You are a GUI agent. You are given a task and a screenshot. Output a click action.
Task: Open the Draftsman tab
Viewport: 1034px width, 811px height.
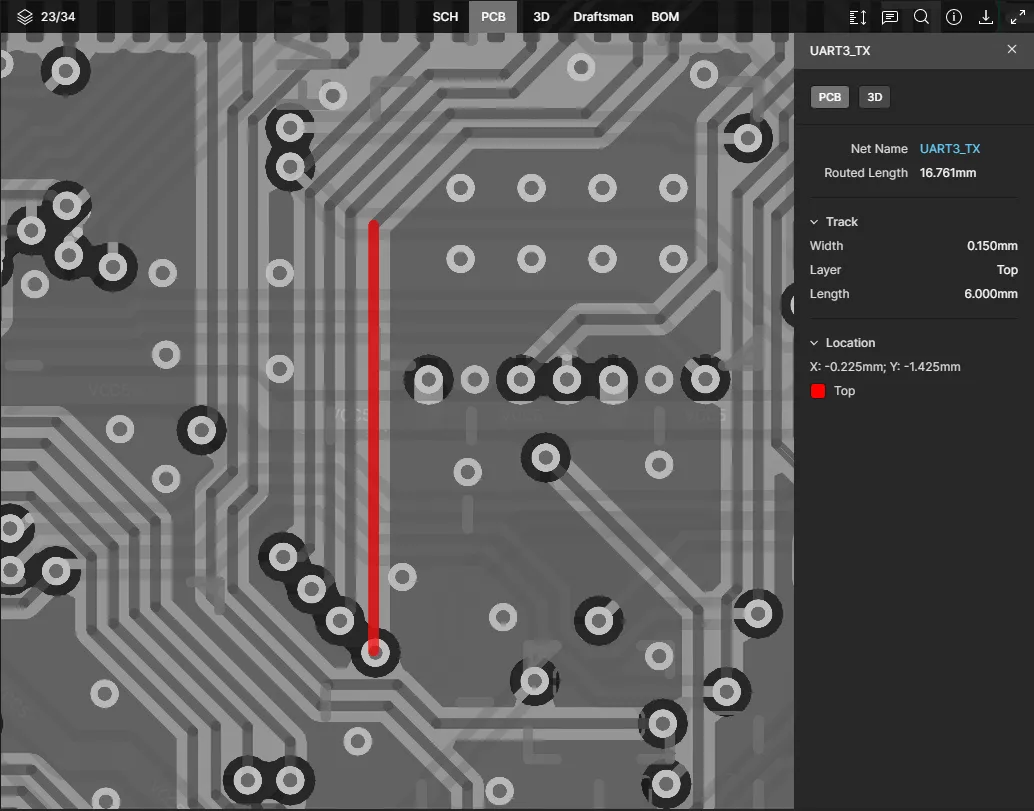click(603, 16)
